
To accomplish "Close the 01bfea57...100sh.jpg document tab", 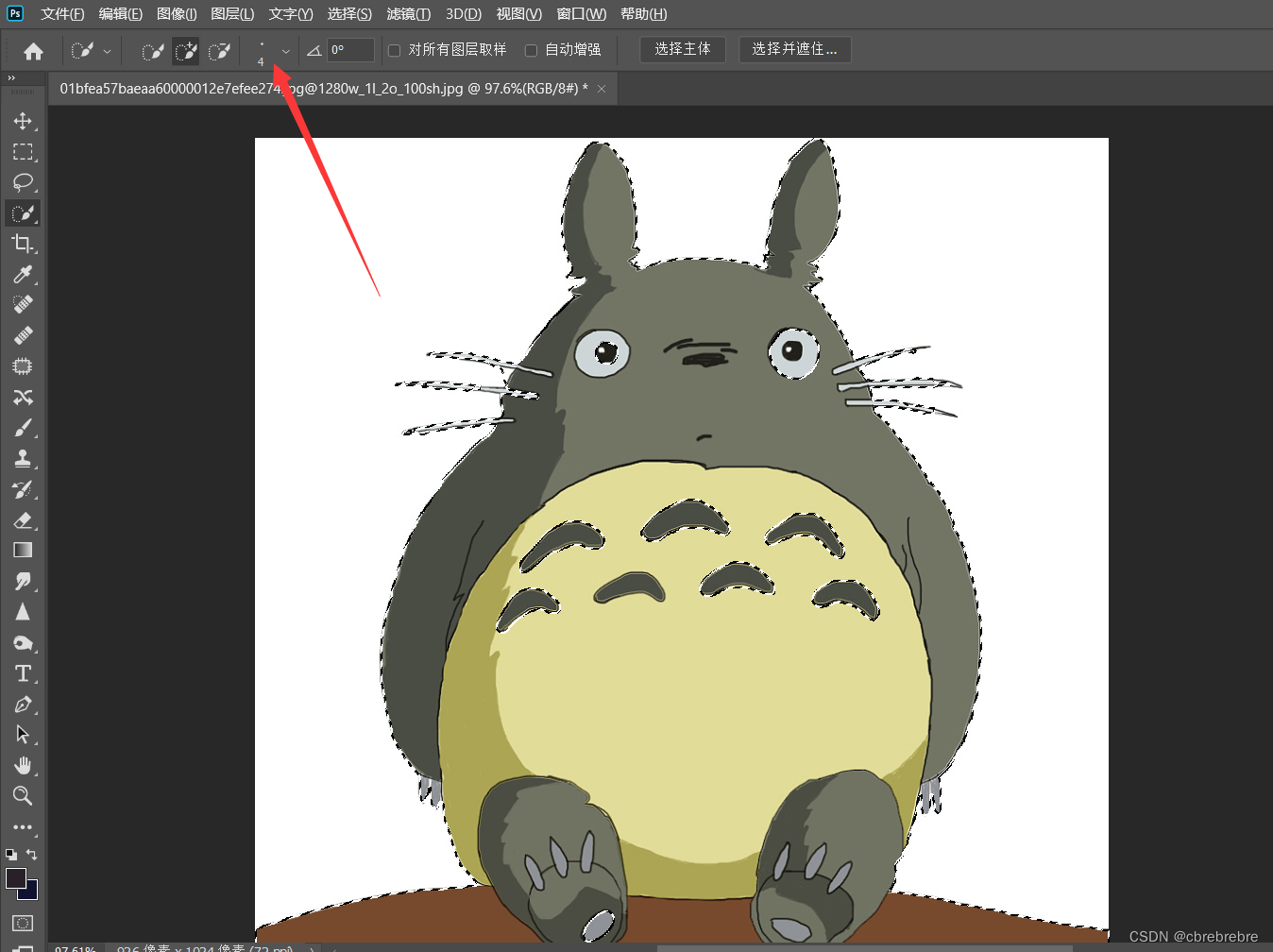I will (602, 89).
